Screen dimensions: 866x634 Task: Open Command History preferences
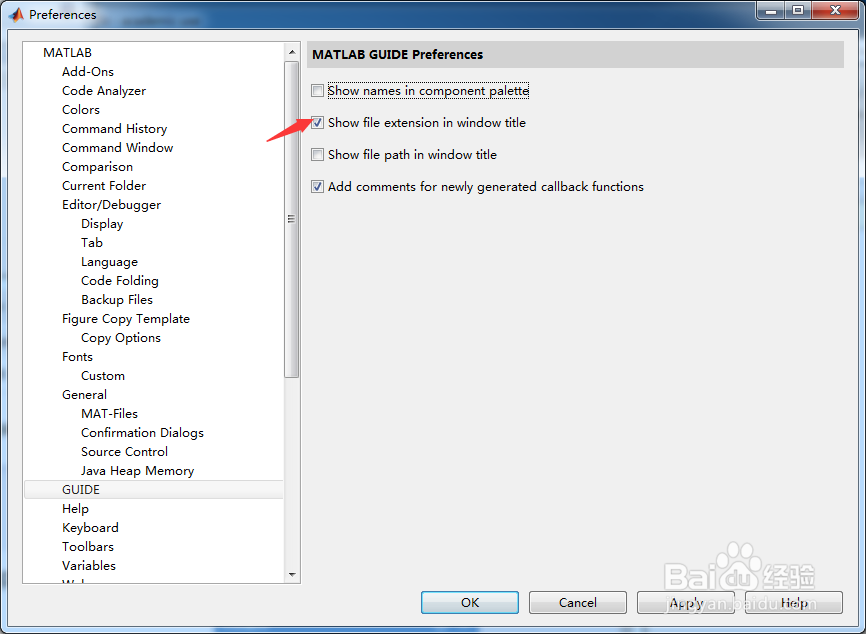114,129
